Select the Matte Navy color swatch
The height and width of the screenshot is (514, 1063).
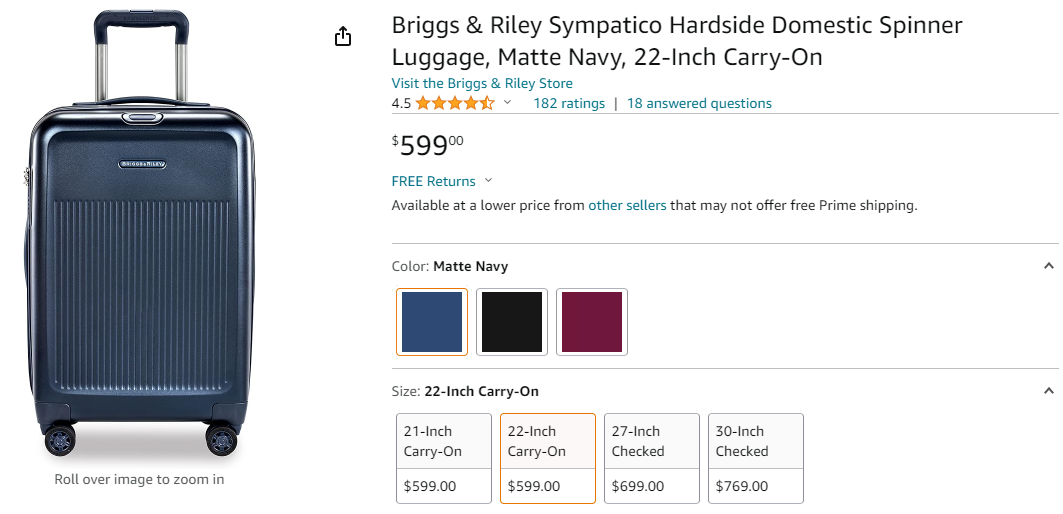click(432, 322)
